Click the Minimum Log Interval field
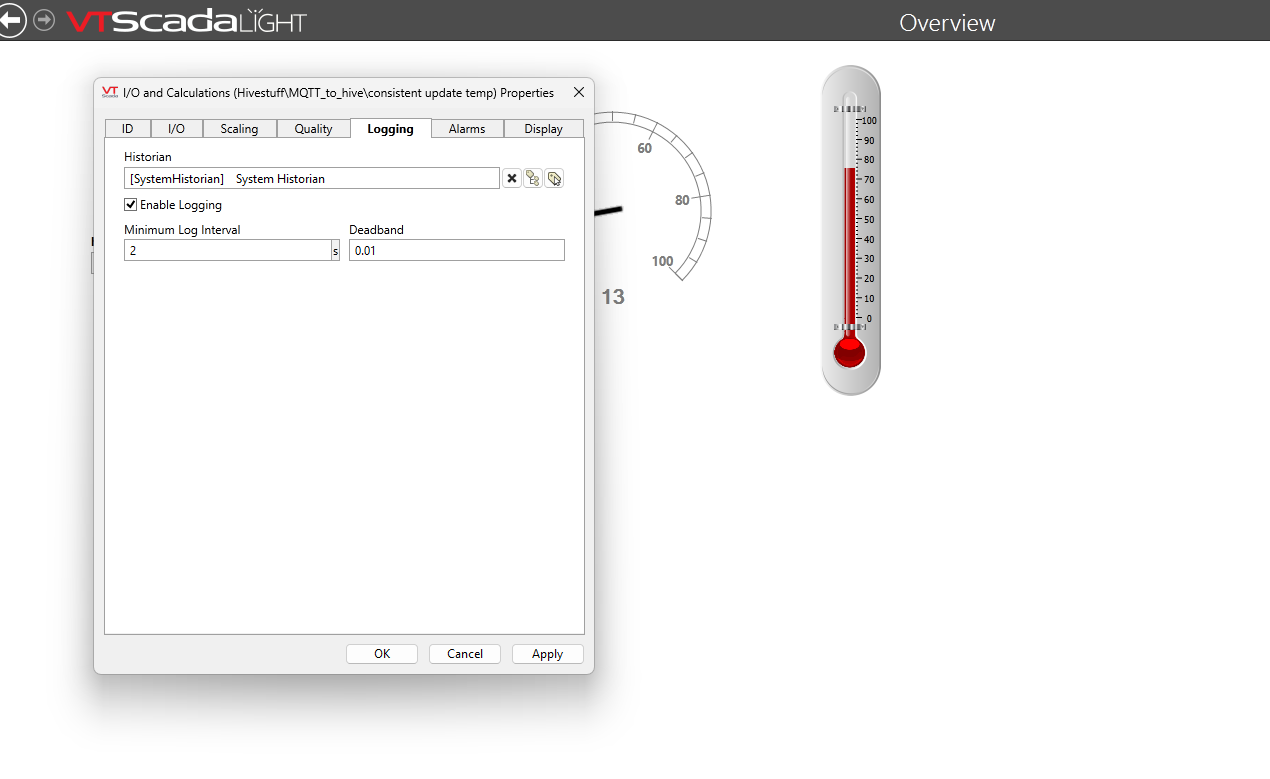 (227, 251)
